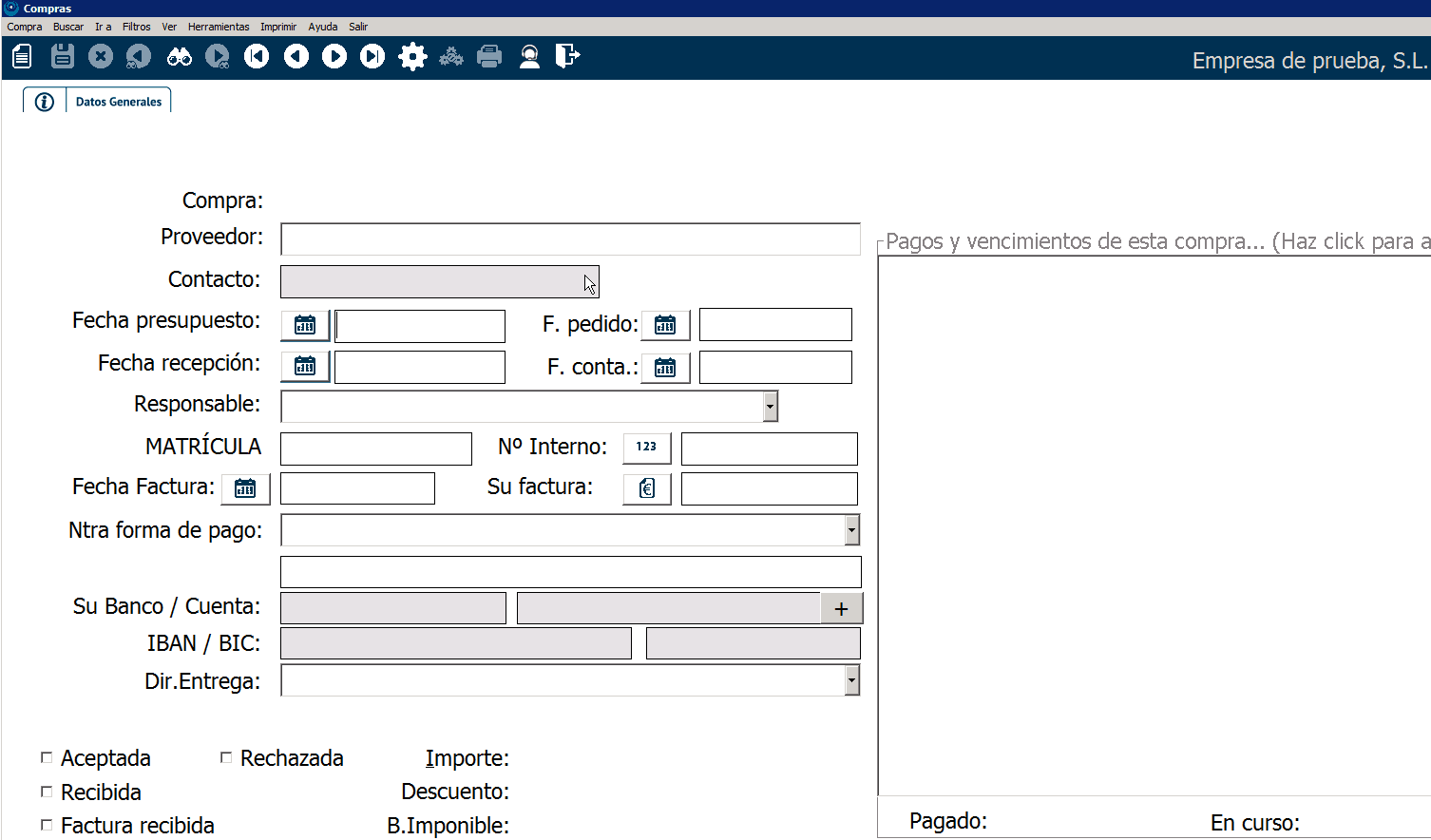The image size is (1431, 840).
Task: Expand the Dir.Entrega dropdown list
Action: tap(851, 680)
